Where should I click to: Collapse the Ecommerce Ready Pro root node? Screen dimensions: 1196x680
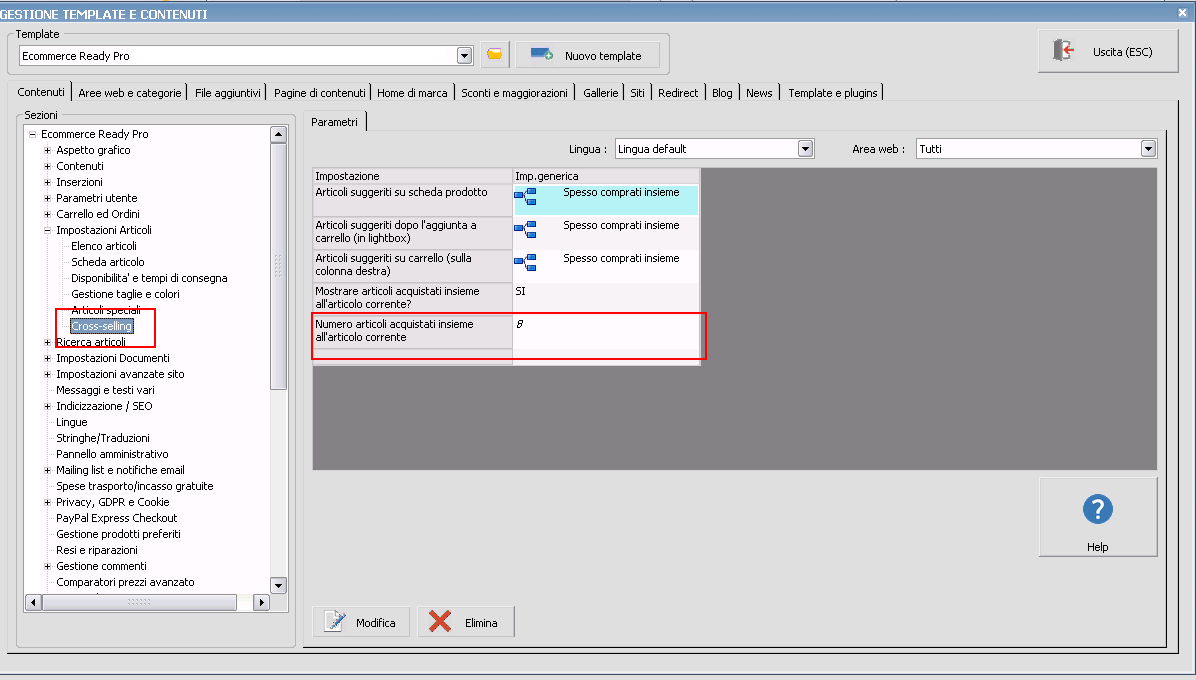coord(33,134)
